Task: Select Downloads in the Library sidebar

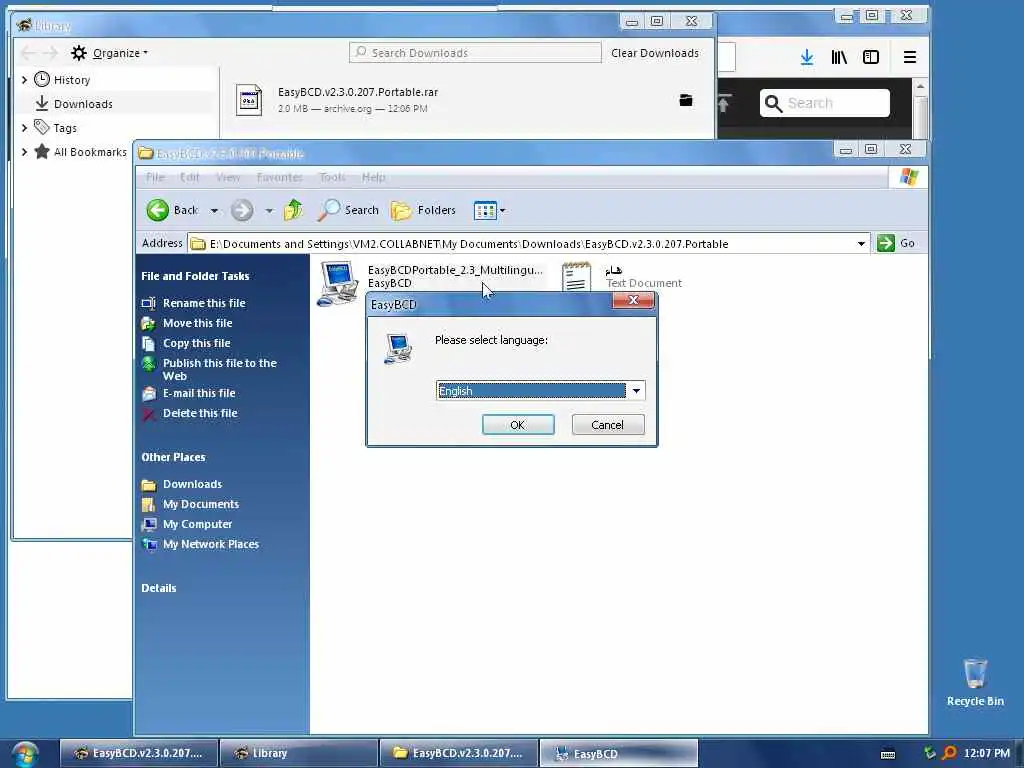Action: pos(83,104)
